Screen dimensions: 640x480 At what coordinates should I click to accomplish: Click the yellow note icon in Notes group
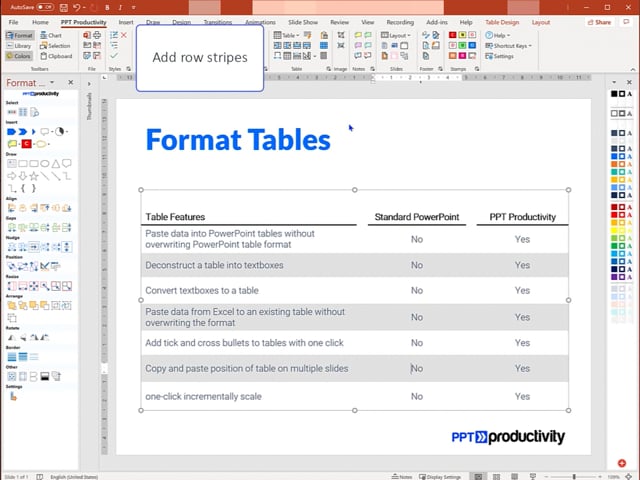click(358, 35)
